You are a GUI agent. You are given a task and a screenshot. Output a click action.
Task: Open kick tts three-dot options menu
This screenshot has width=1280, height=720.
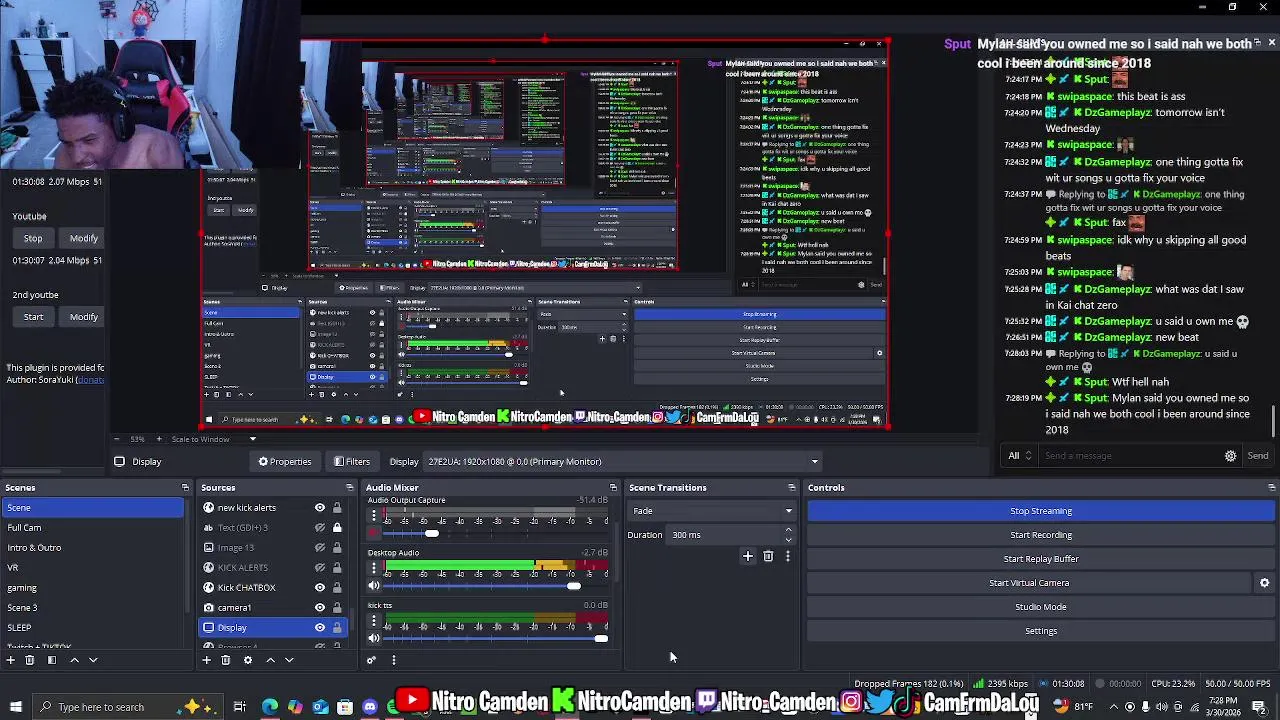(x=374, y=621)
